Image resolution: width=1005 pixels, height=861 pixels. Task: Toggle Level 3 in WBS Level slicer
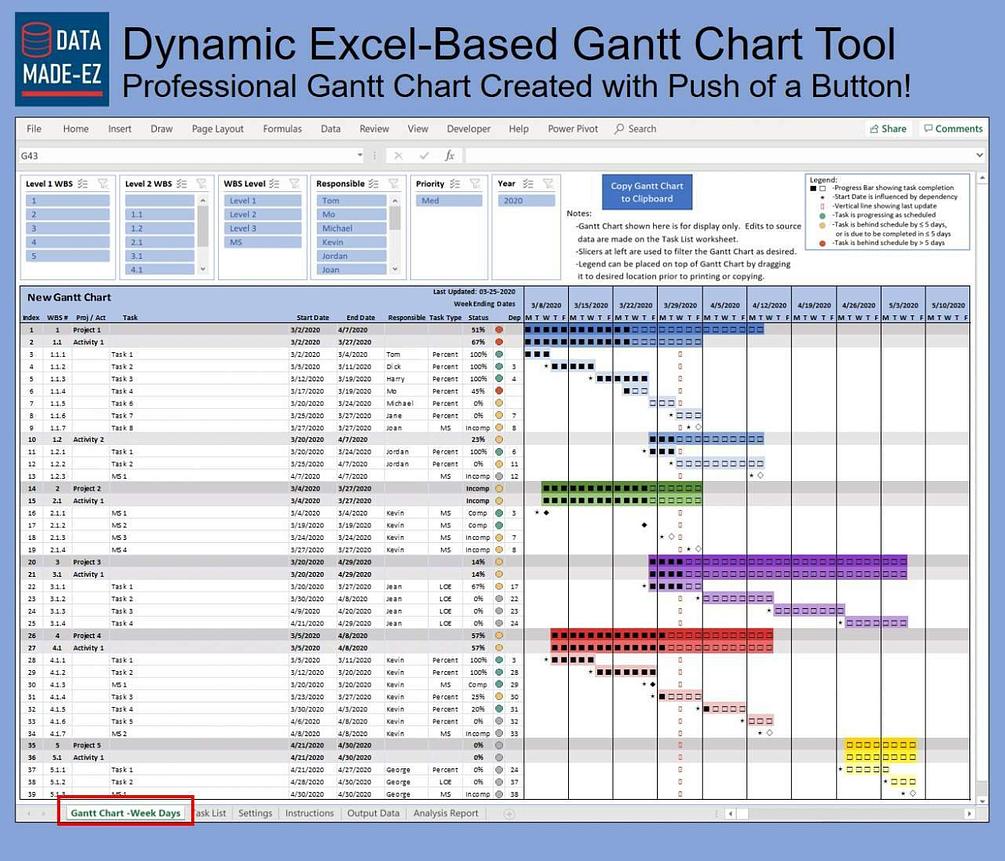262,228
